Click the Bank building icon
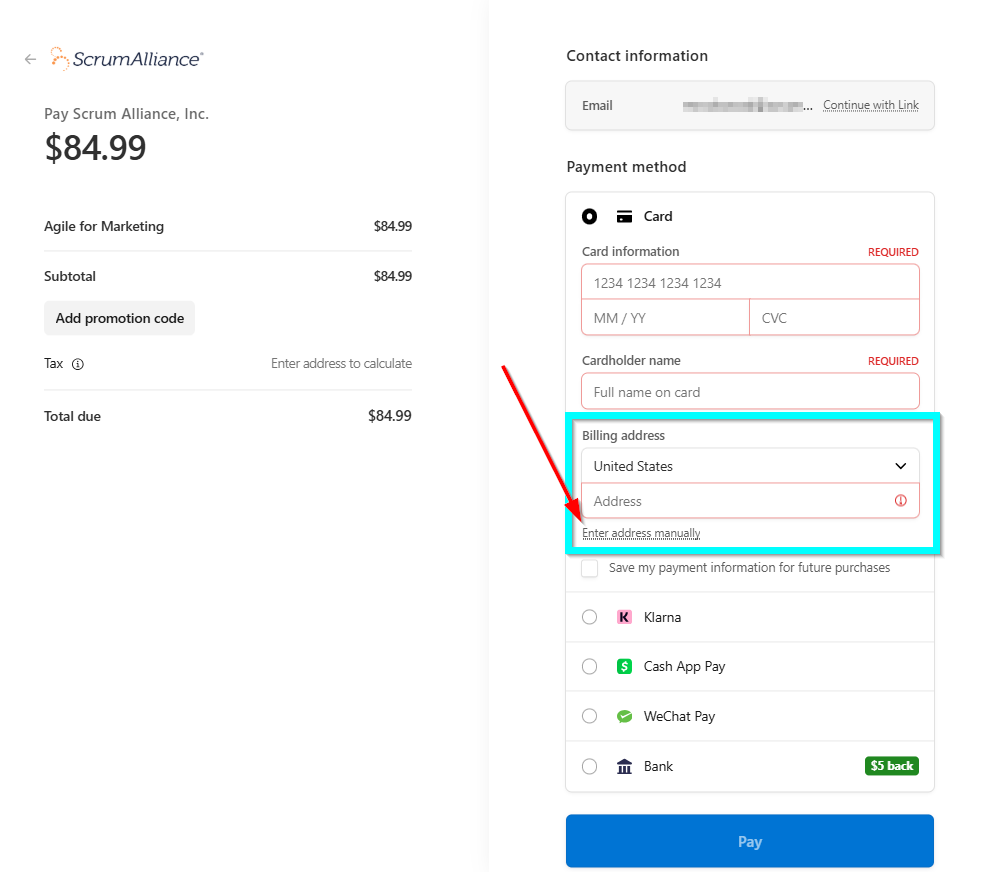This screenshot has width=991, height=872. tap(624, 766)
